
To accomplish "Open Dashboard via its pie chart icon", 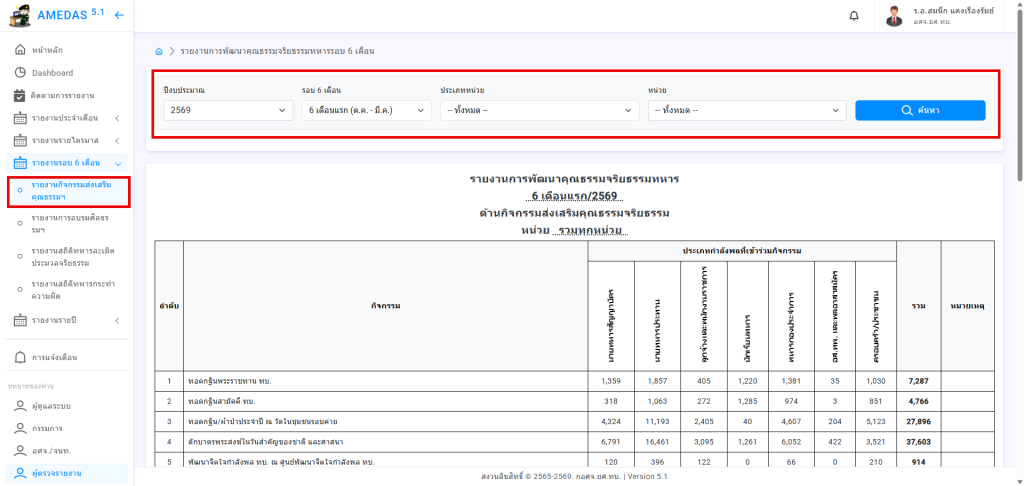I will click(x=20, y=73).
